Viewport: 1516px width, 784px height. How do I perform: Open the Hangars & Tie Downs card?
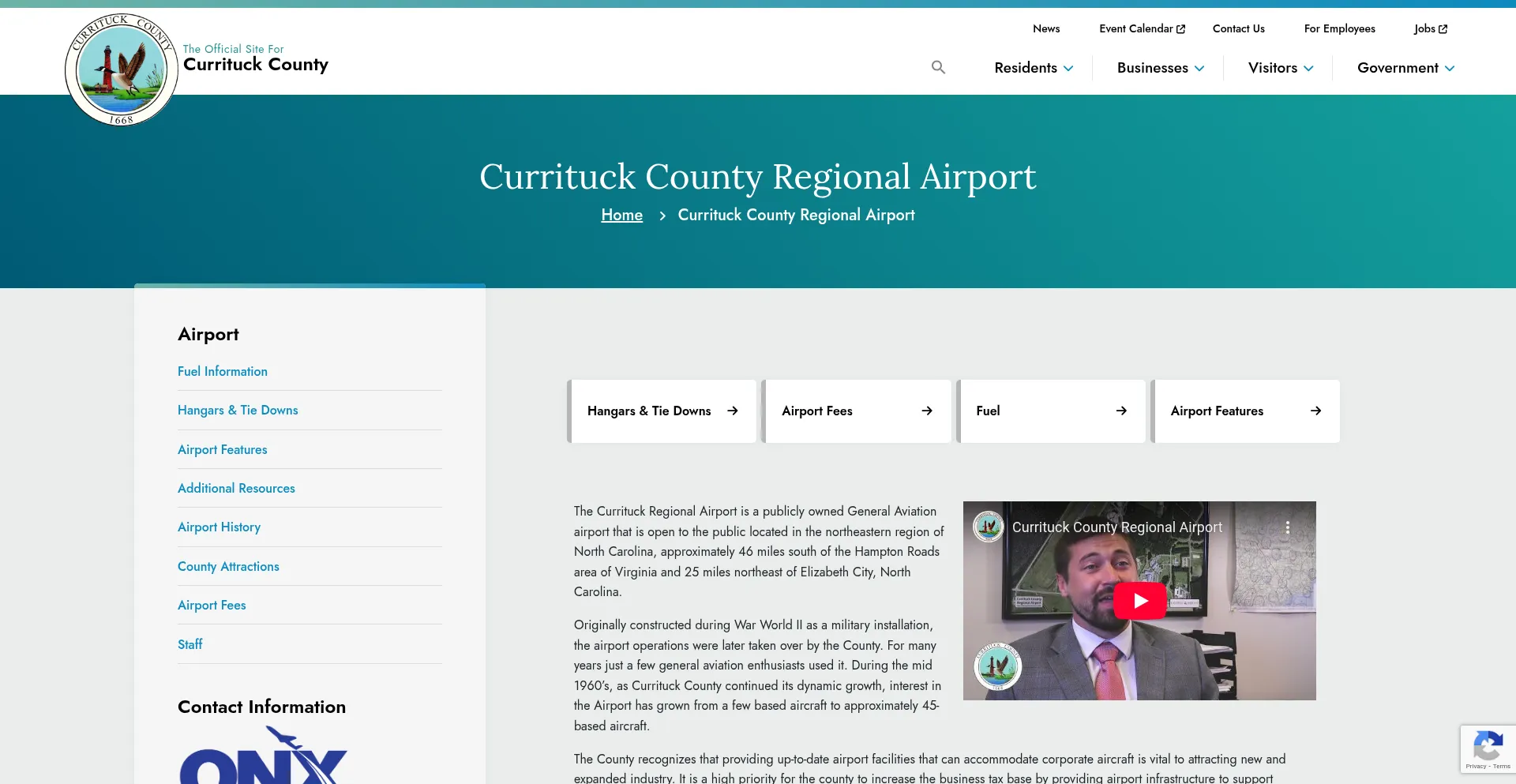tap(662, 411)
